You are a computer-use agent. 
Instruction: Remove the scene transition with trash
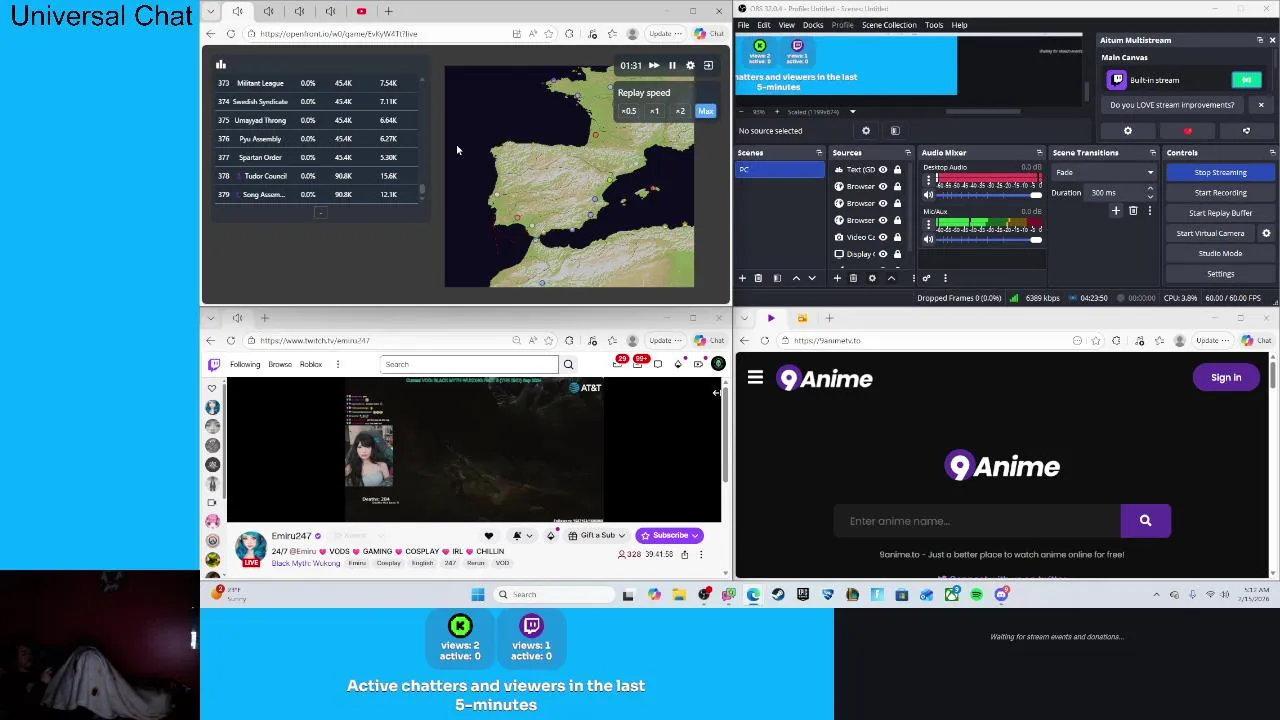(1133, 211)
